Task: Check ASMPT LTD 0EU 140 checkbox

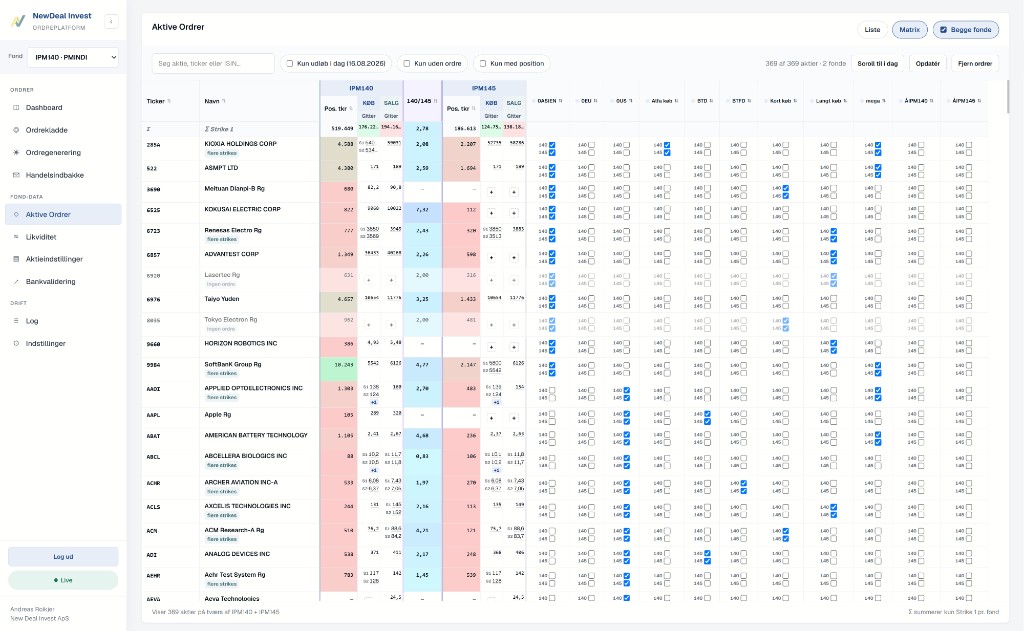Action: tap(592, 167)
